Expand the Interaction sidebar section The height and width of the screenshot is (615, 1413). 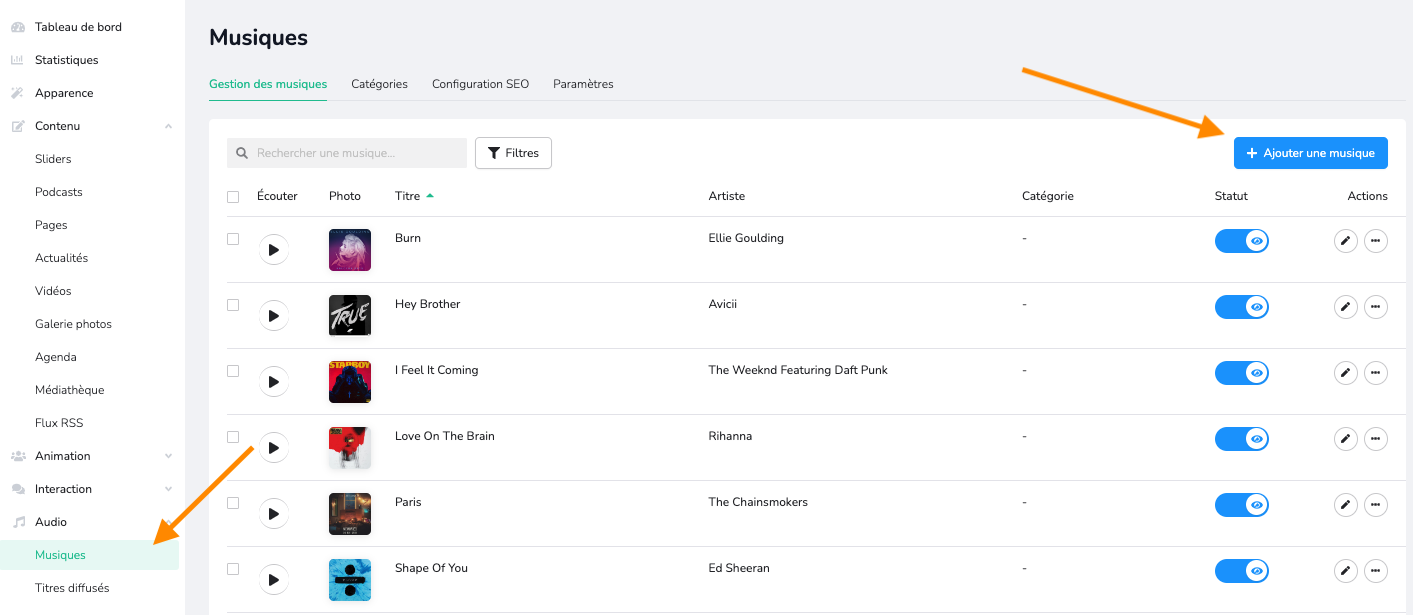click(168, 489)
